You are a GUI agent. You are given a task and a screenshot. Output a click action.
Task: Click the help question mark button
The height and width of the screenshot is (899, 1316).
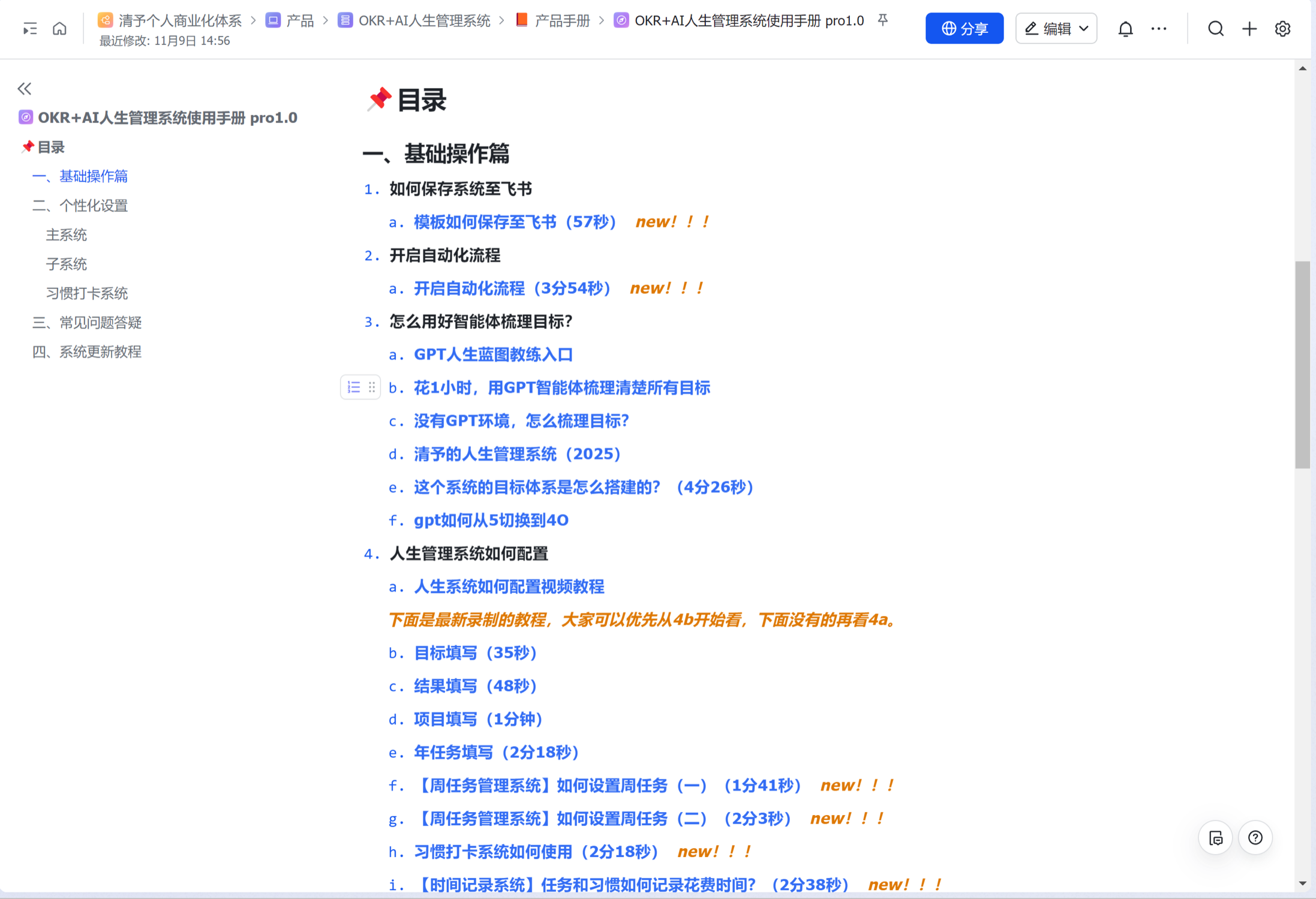(x=1255, y=837)
